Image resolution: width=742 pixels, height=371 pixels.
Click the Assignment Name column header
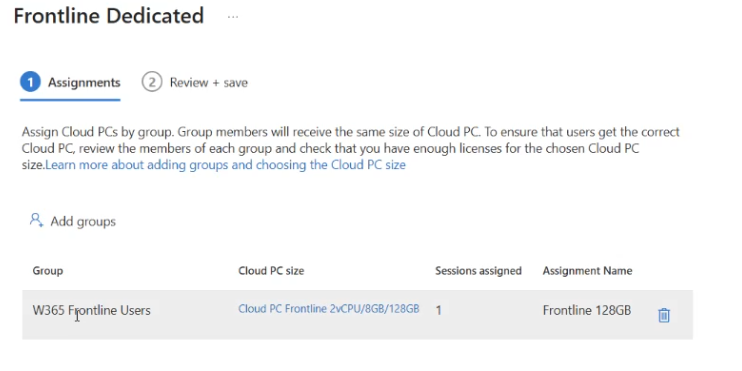[x=587, y=271]
